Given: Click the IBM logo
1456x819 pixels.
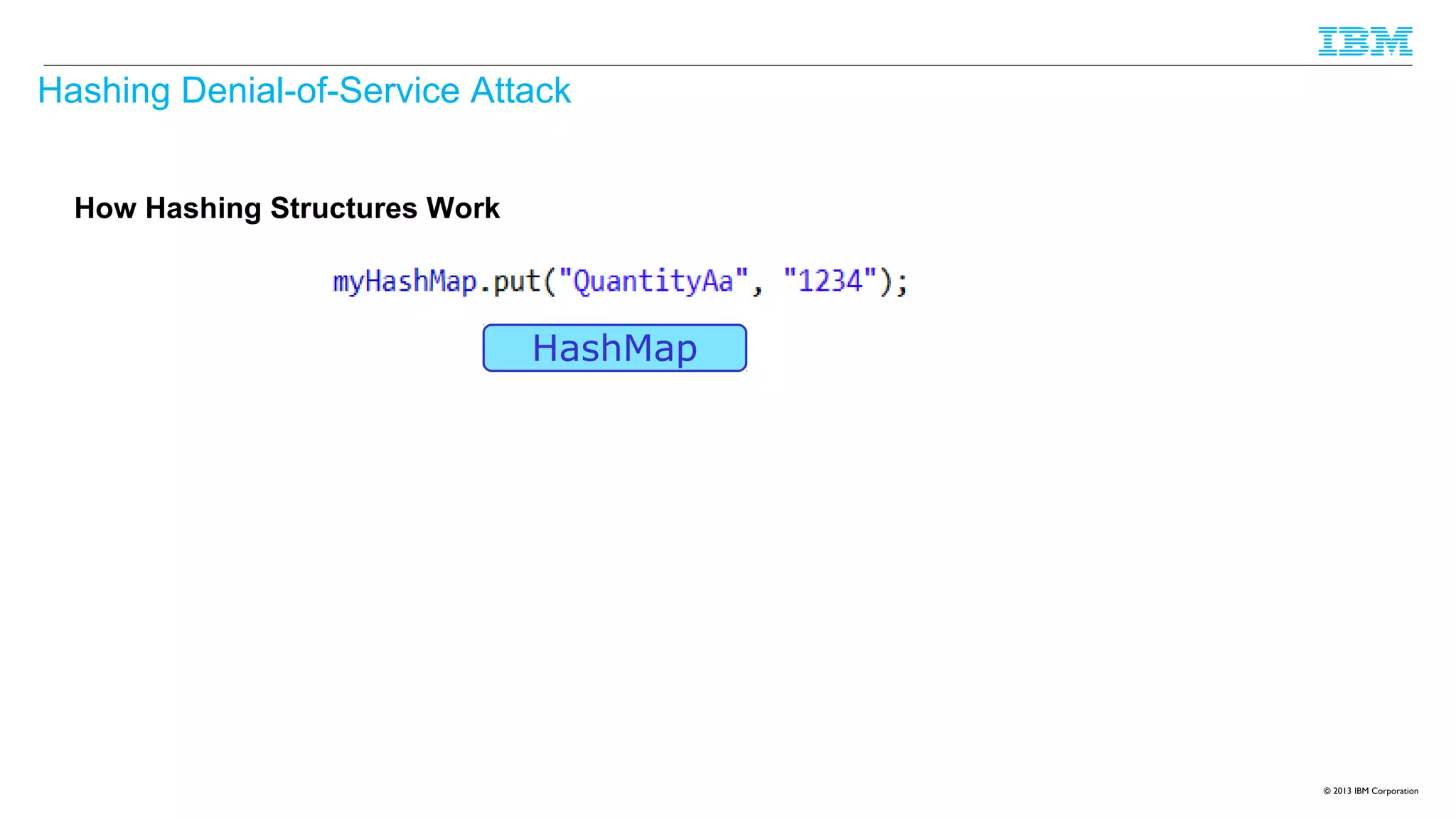Looking at the screenshot, I should click(1365, 41).
